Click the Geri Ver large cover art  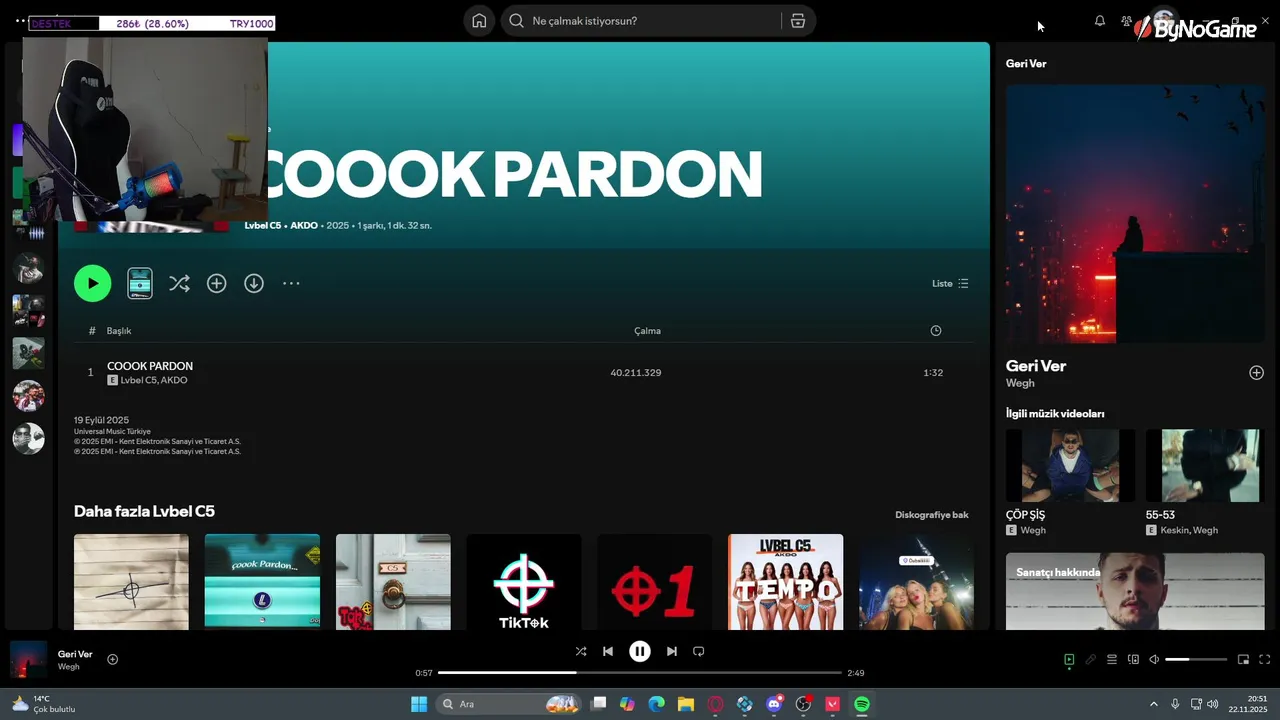(x=1135, y=214)
